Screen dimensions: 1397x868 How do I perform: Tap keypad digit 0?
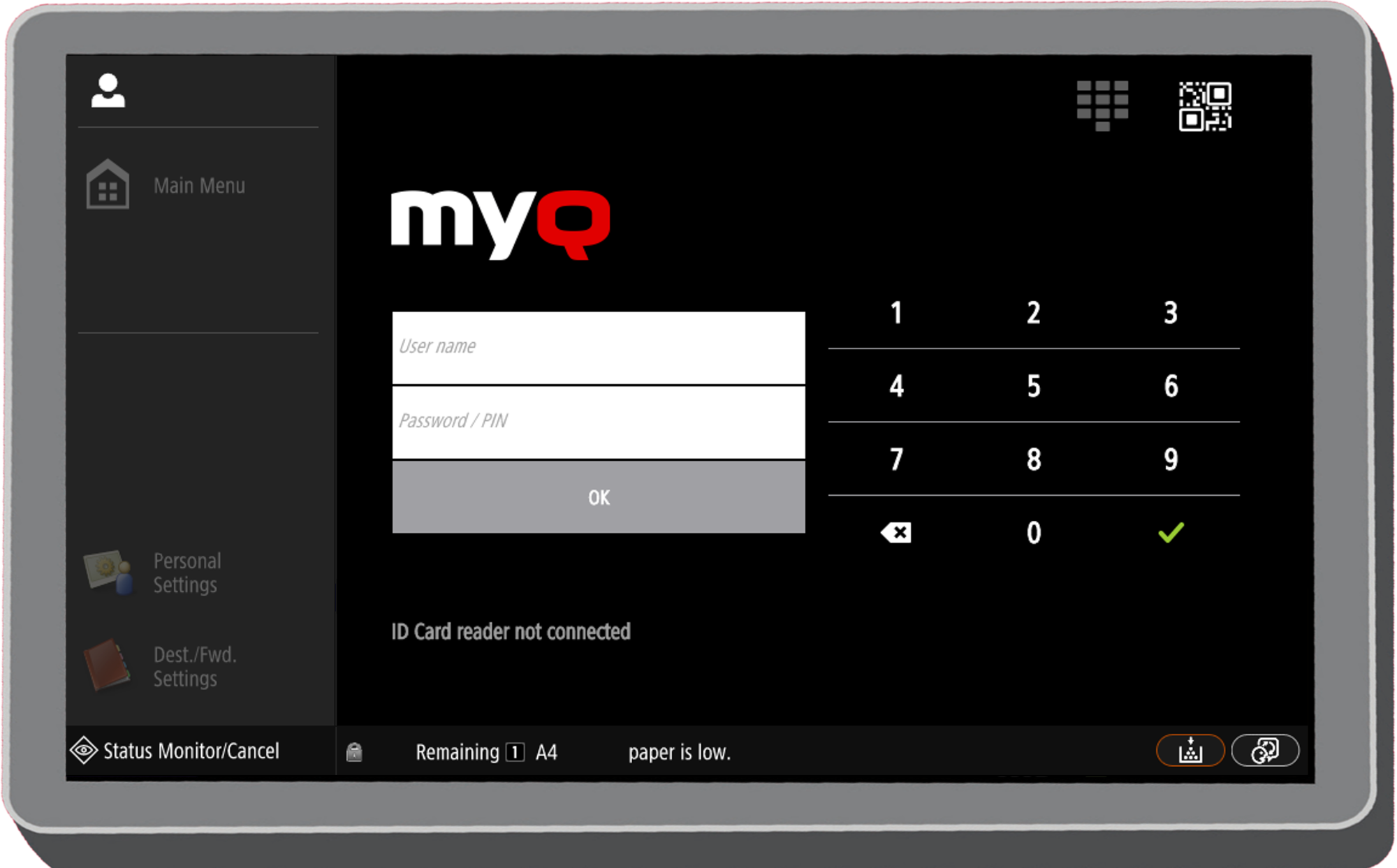pos(1034,533)
